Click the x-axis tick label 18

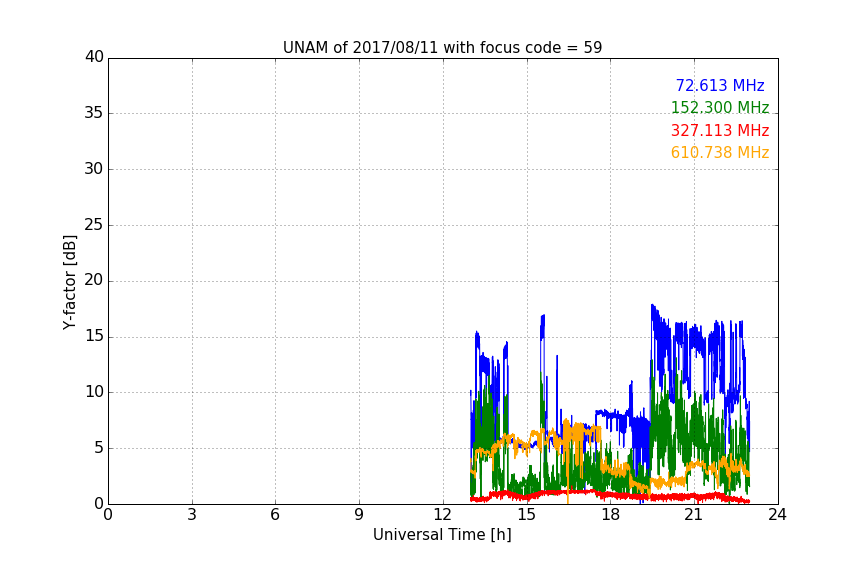[x=611, y=515]
